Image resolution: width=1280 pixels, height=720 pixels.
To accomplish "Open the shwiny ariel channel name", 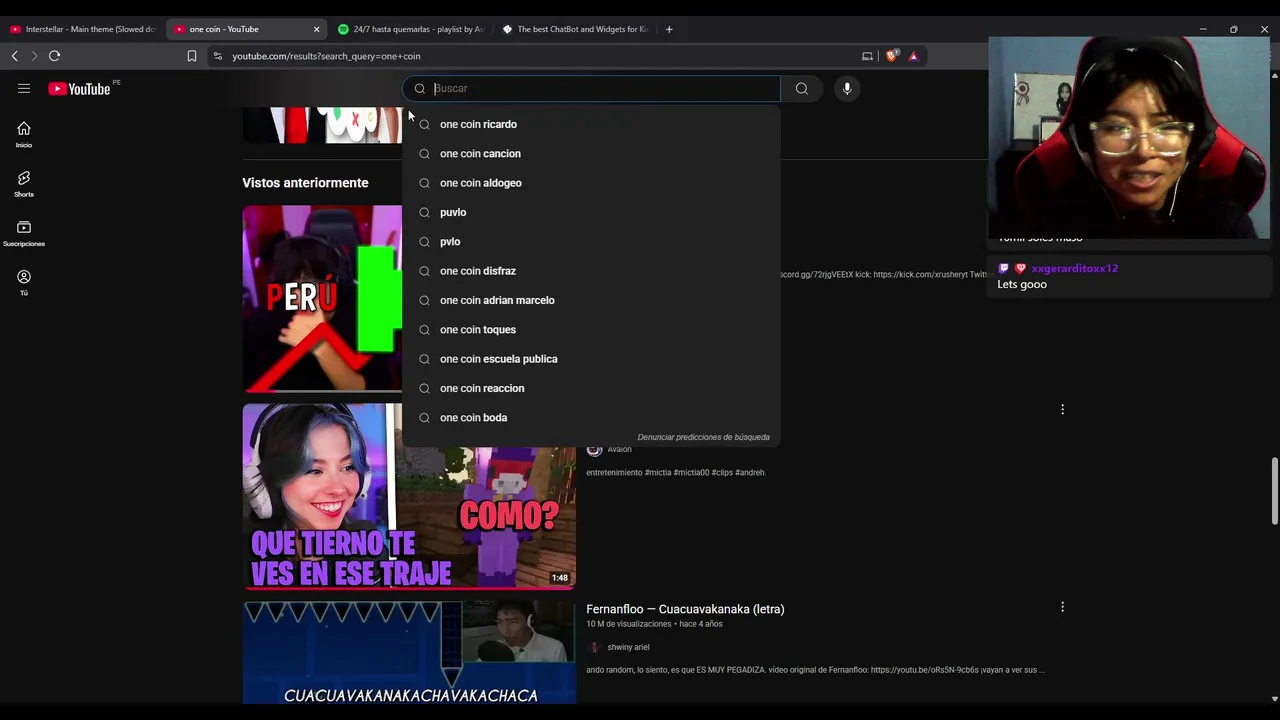I will pyautogui.click(x=628, y=647).
